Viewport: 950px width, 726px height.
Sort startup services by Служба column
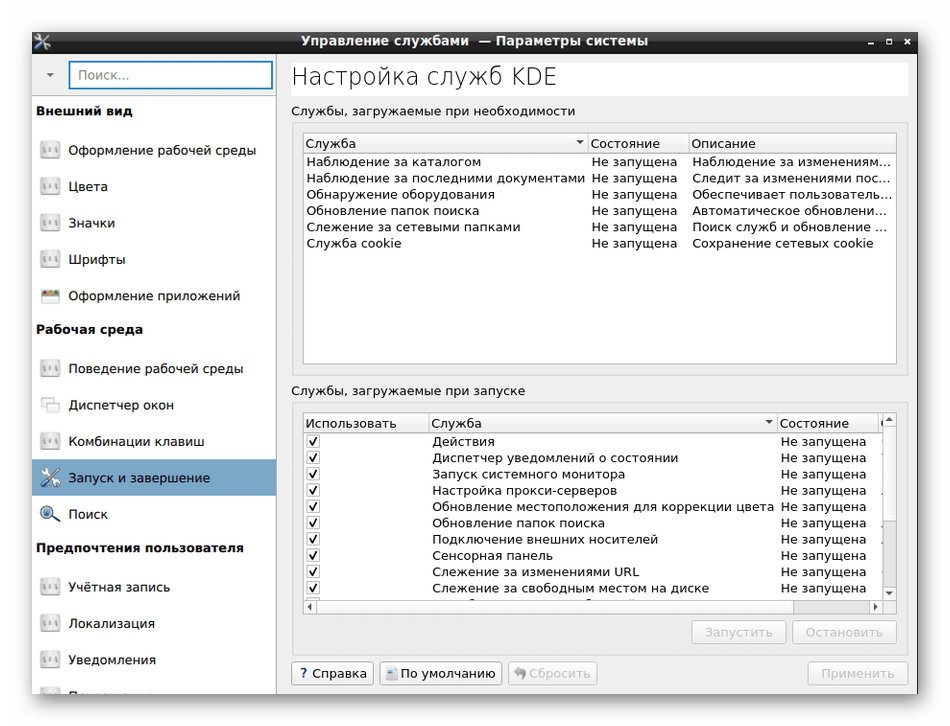[602, 423]
